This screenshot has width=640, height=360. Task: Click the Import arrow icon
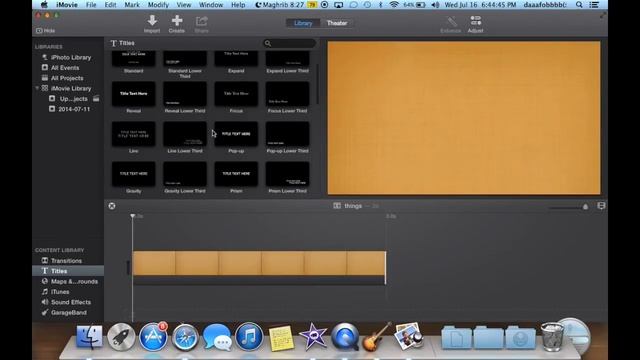[x=152, y=24]
